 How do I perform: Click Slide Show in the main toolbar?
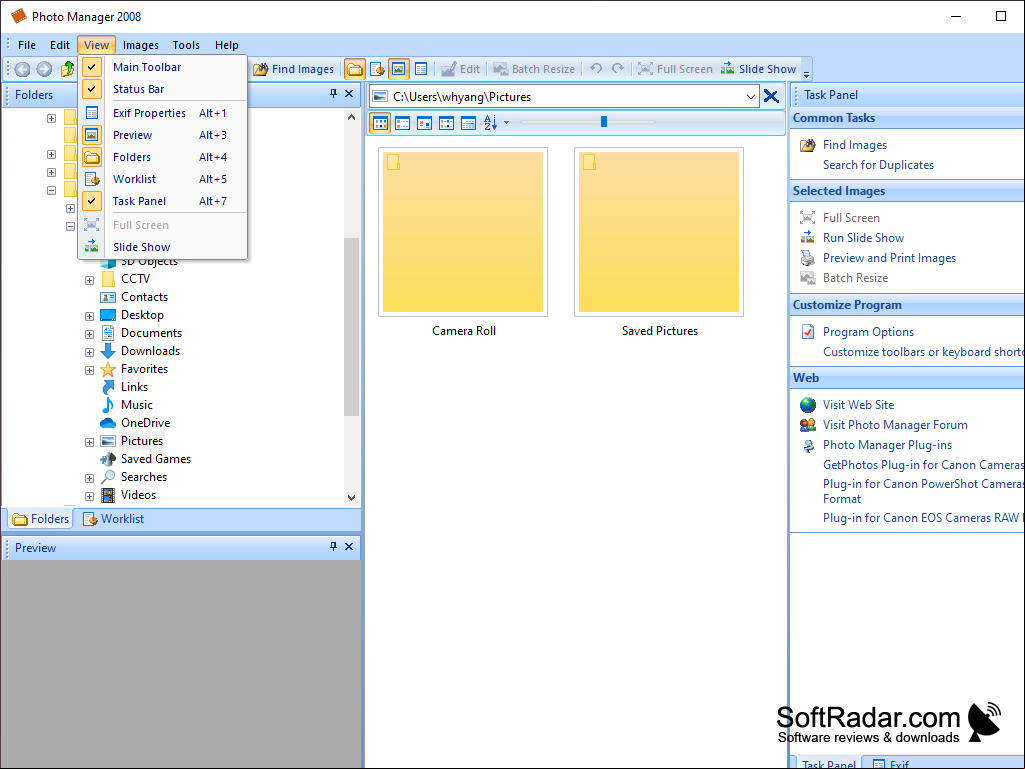point(758,69)
